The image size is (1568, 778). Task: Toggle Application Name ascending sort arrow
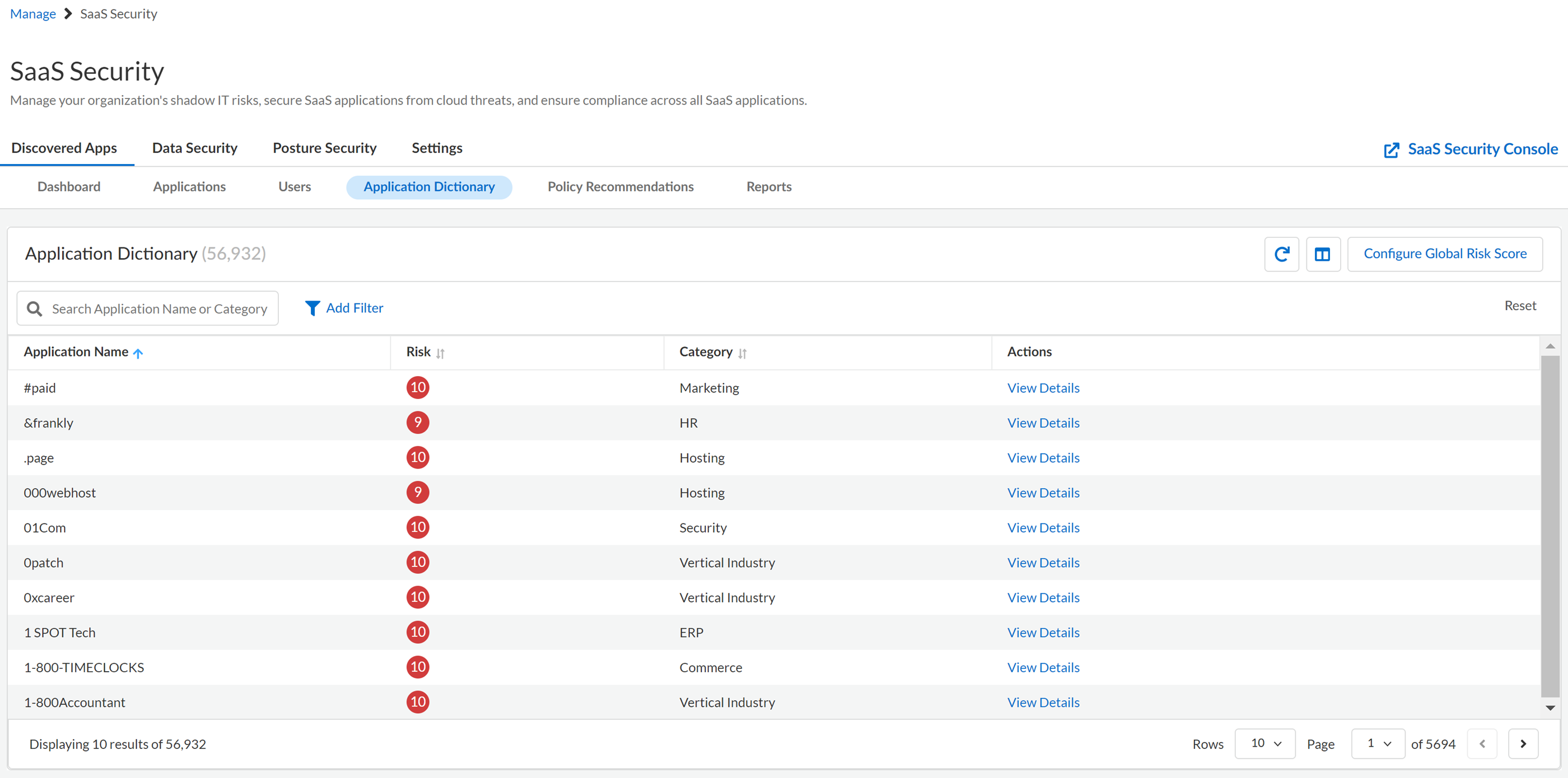pyautogui.click(x=138, y=353)
